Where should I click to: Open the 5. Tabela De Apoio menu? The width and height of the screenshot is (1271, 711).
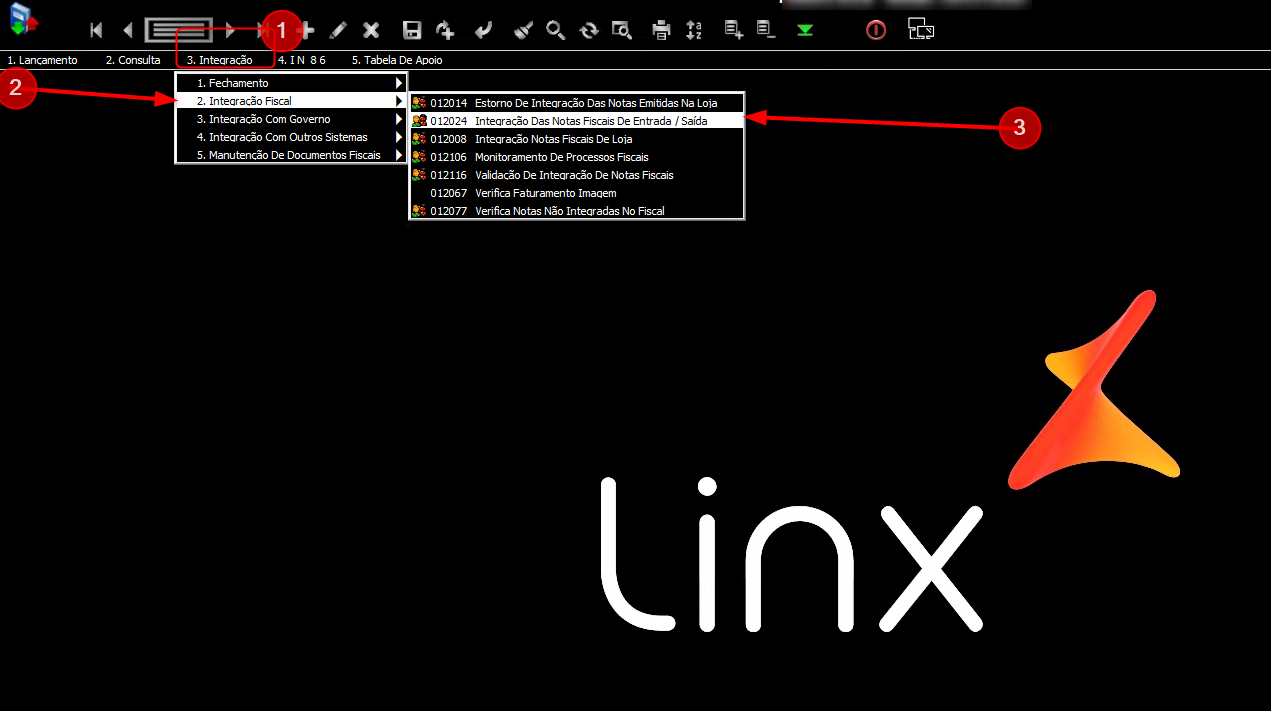coord(397,60)
